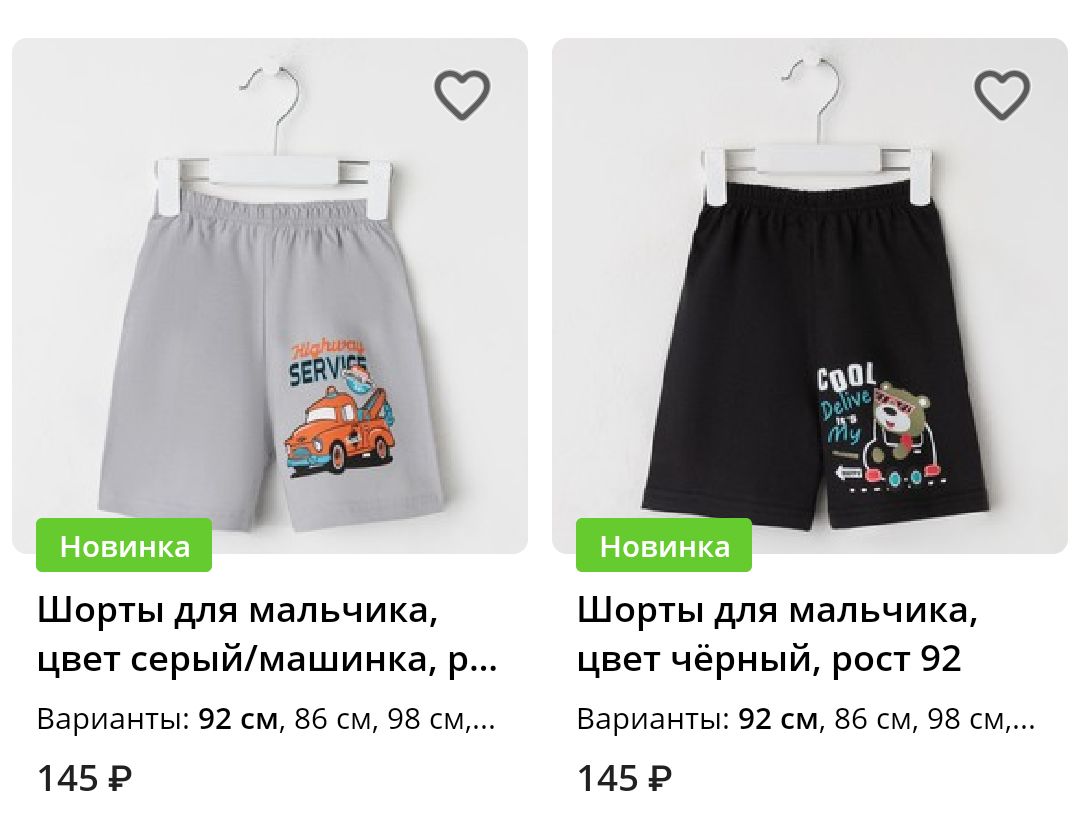Favorite the grey shorts with heart icon

461,94
